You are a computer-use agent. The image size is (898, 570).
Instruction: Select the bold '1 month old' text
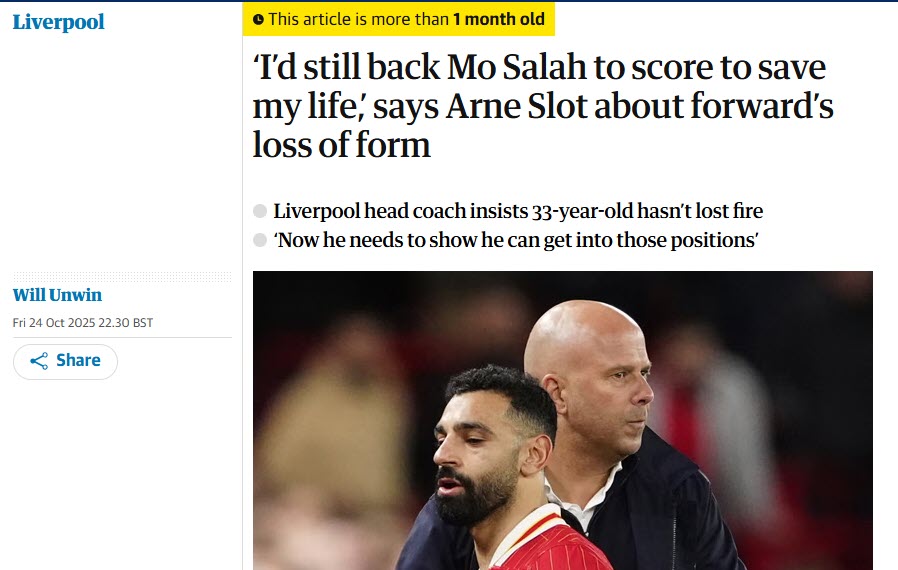pos(498,19)
